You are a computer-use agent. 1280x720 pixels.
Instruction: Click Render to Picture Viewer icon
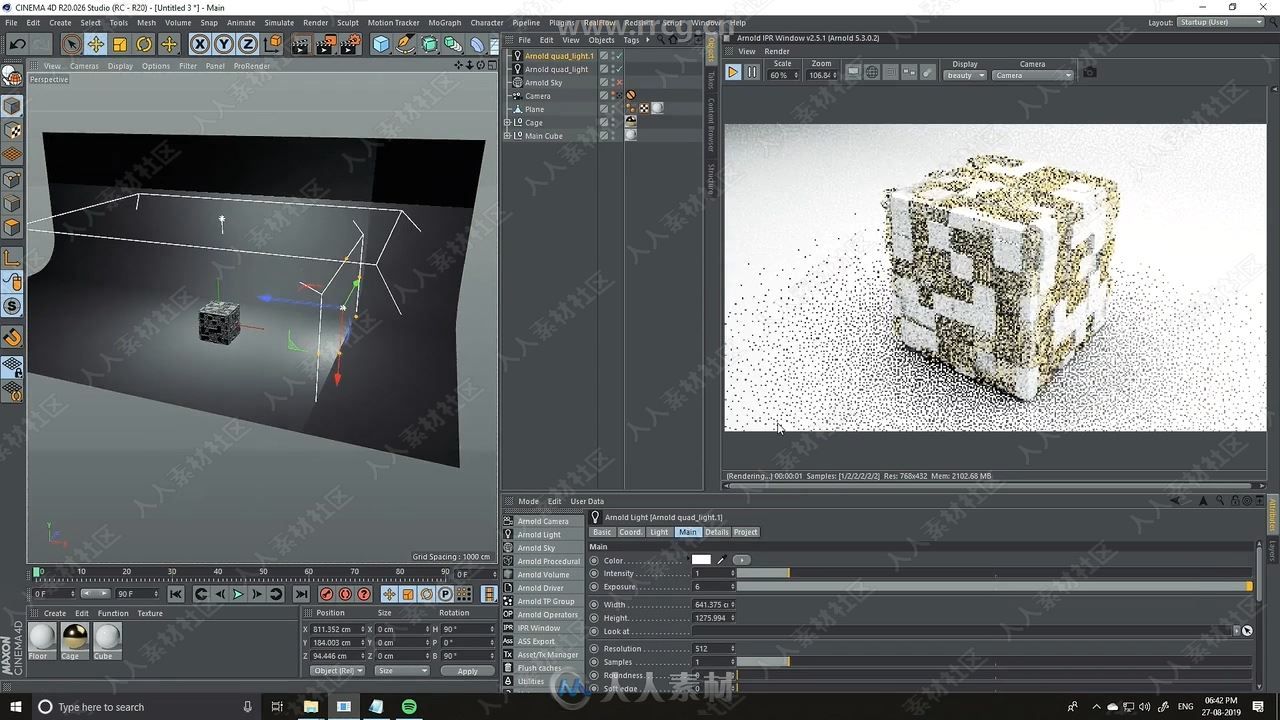coord(325,44)
